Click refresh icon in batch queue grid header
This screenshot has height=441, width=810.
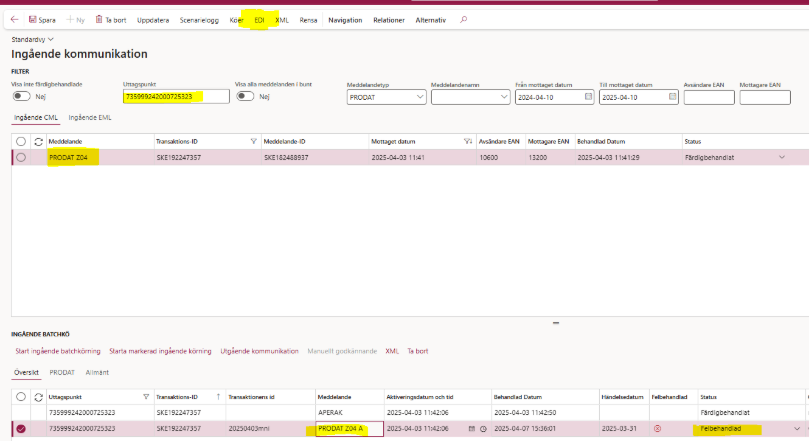[x=38, y=396]
